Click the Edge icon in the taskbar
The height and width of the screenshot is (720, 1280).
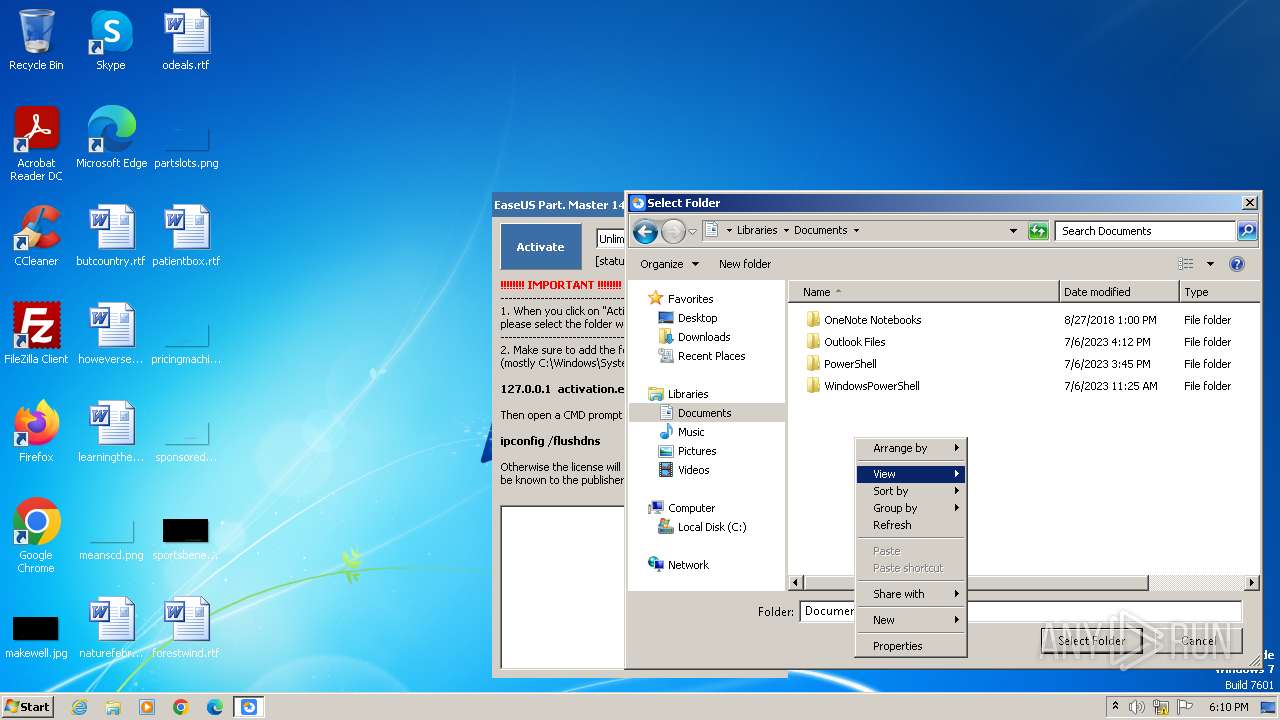(215, 707)
